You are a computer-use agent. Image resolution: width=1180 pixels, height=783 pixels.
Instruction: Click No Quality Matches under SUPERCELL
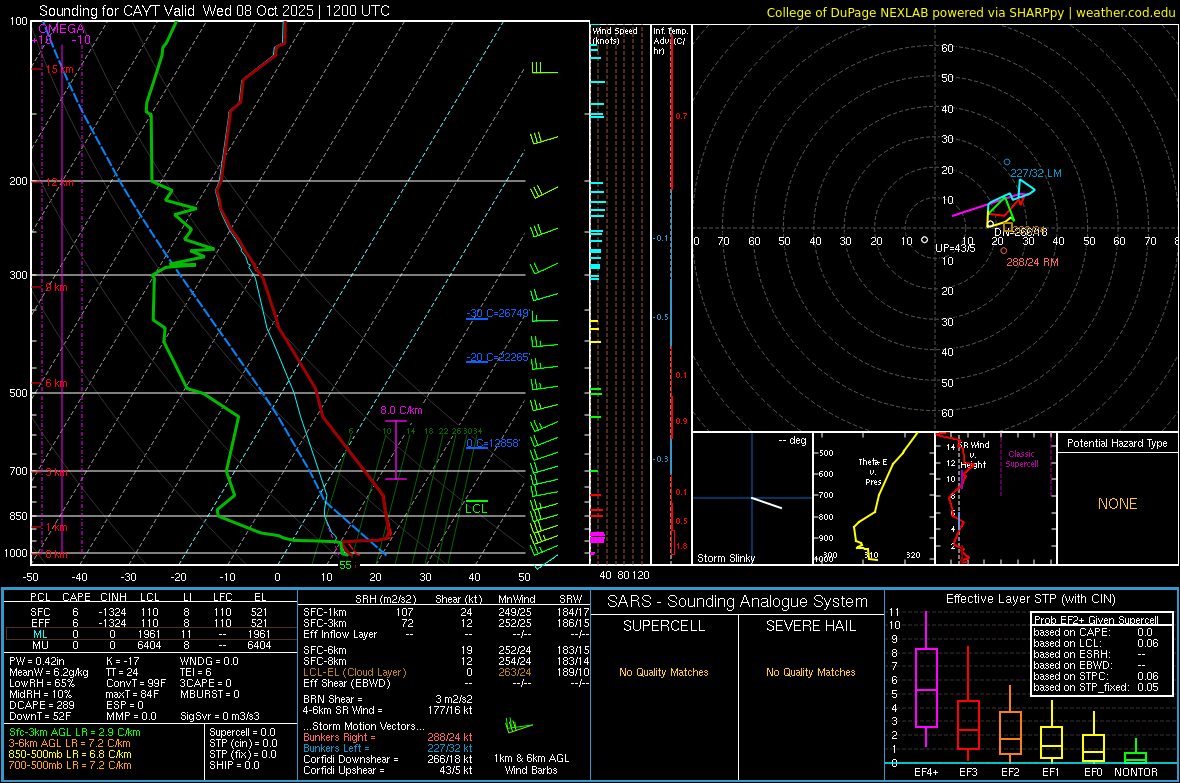click(x=664, y=672)
